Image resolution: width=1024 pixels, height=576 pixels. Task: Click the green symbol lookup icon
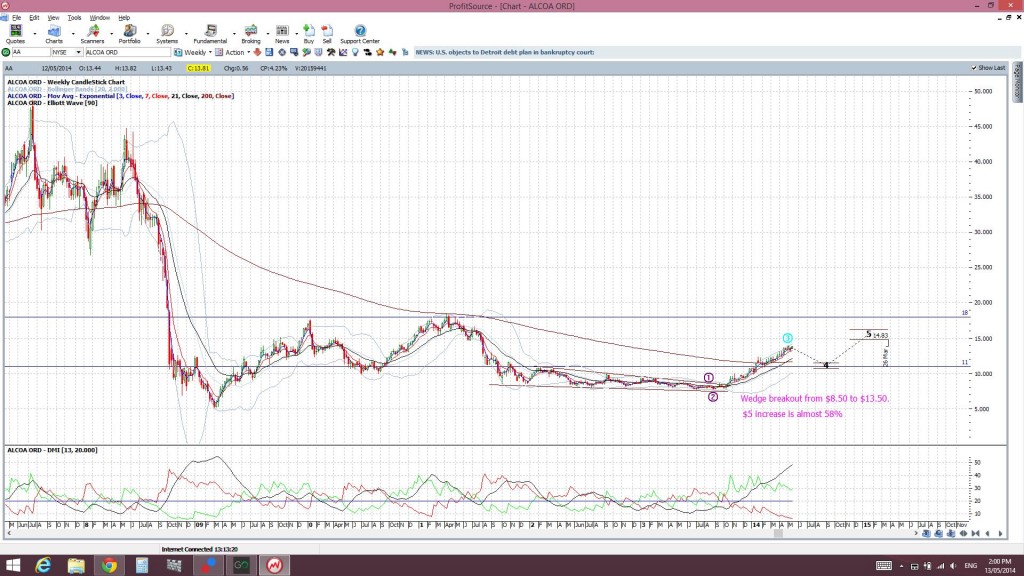[x=6, y=52]
